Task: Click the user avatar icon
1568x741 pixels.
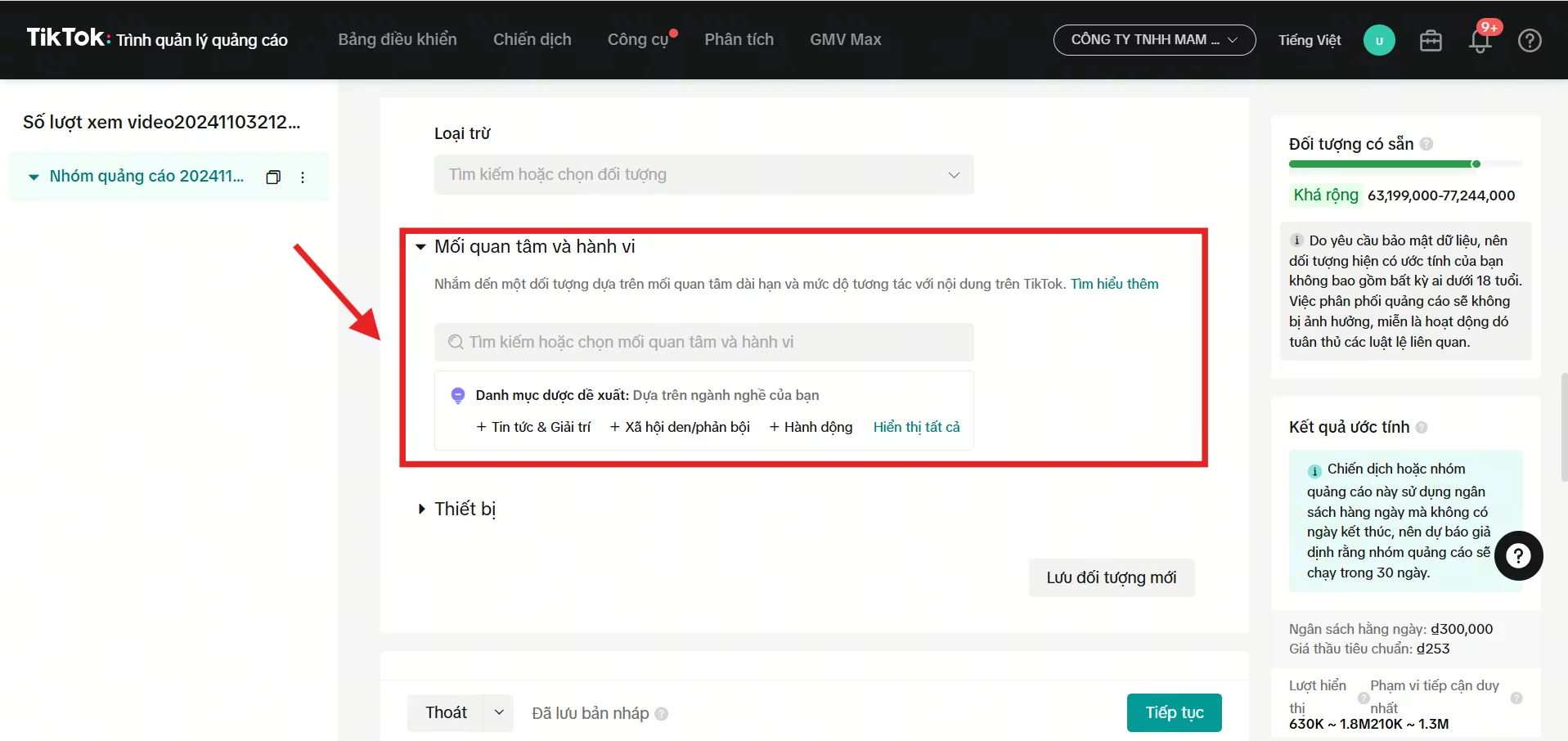Action: 1379,40
